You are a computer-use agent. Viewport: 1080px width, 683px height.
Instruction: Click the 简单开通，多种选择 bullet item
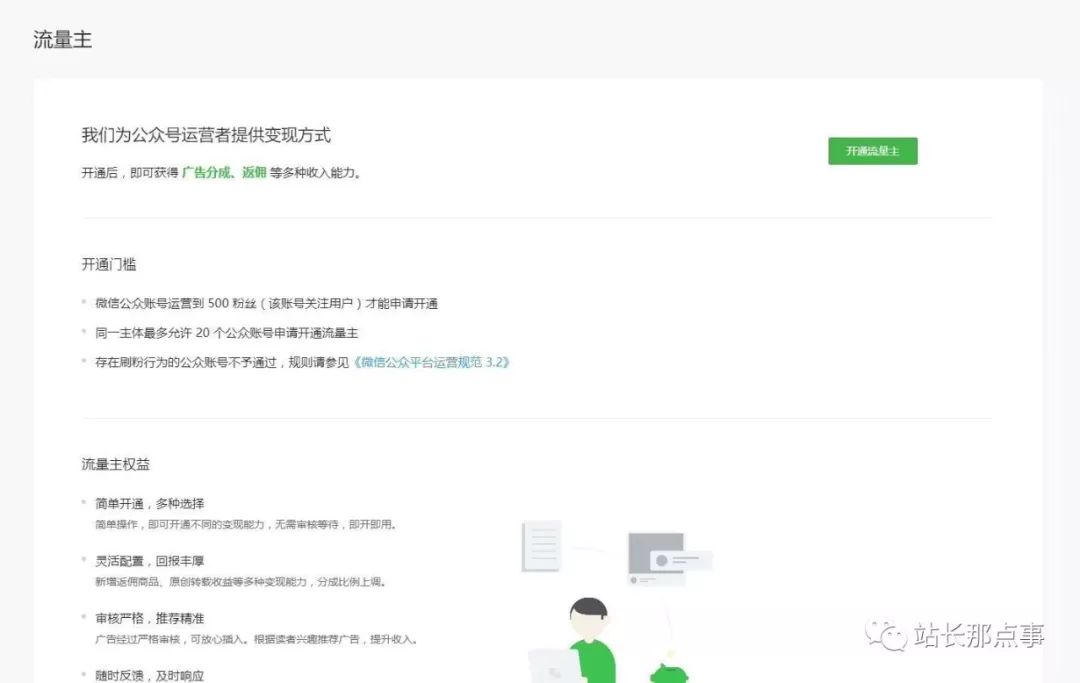point(149,503)
